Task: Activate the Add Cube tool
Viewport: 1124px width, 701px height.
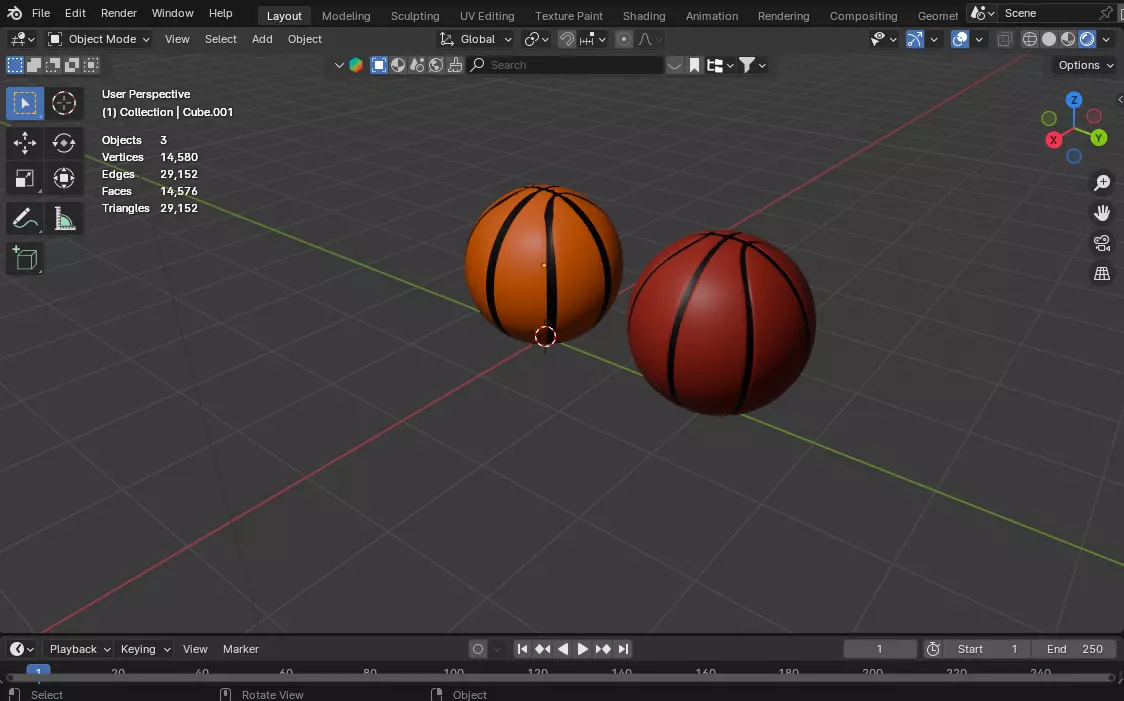Action: pyautogui.click(x=24, y=259)
